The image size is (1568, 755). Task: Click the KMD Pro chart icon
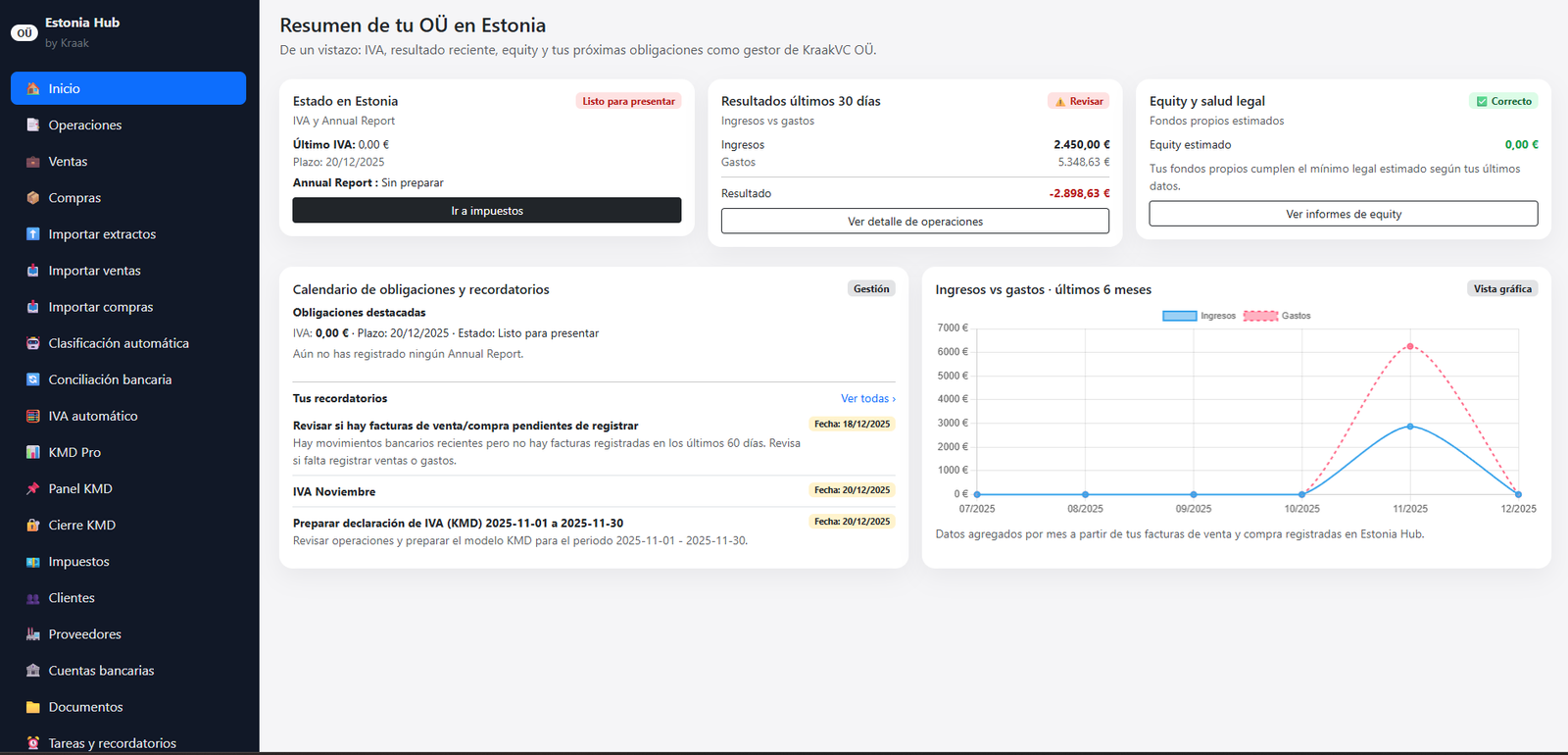pyautogui.click(x=33, y=452)
